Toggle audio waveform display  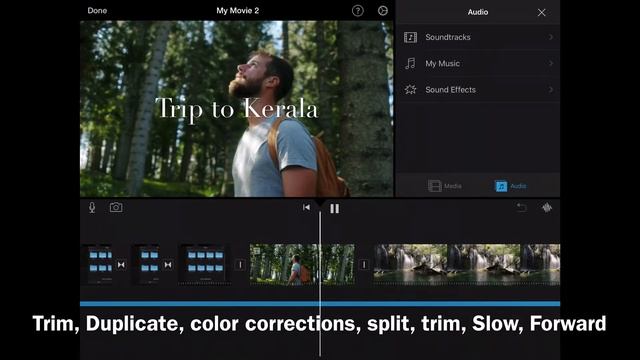[x=547, y=208]
